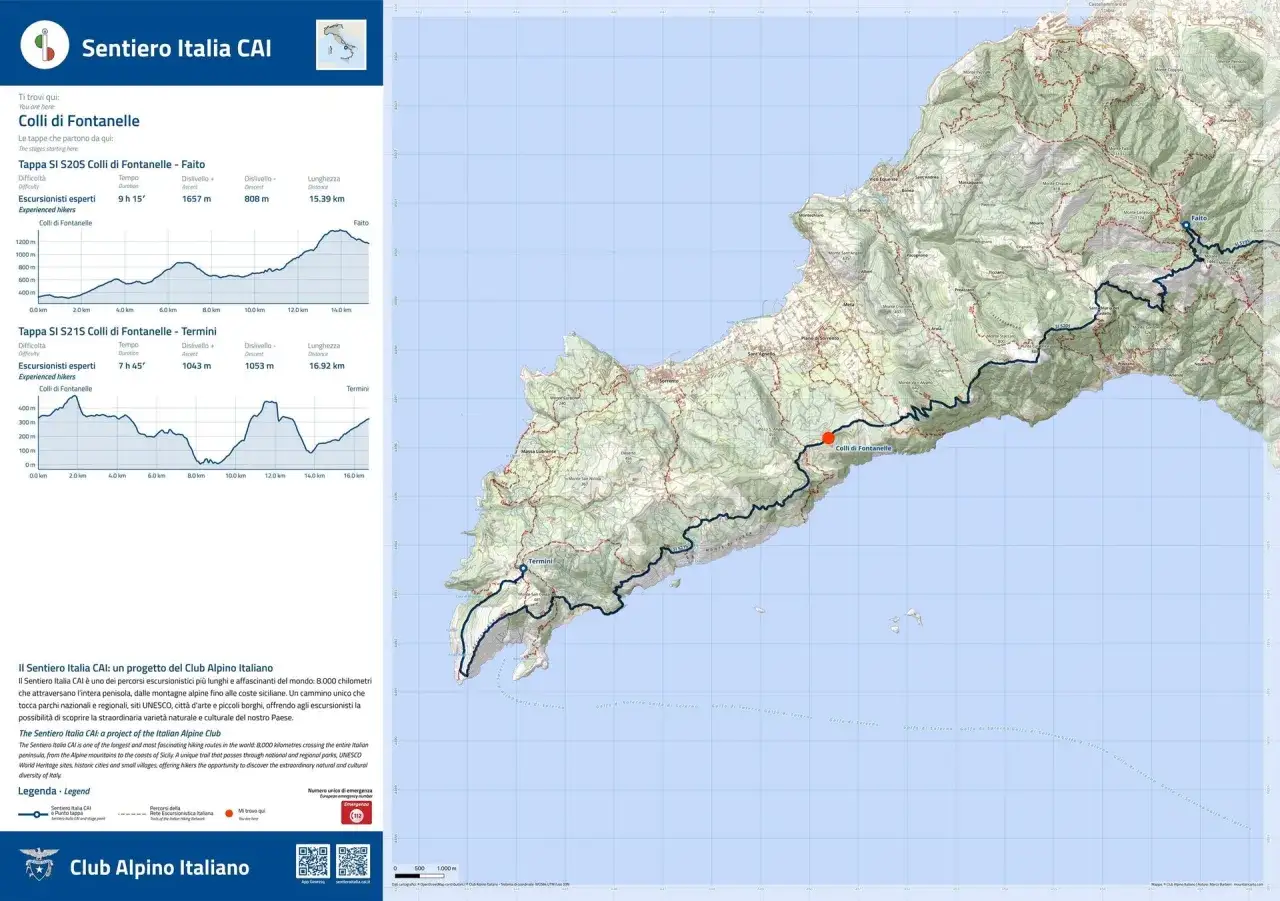Viewport: 1280px width, 901px height.
Task: Click the 'Vico Equense' label on the map
Action: click(x=882, y=180)
